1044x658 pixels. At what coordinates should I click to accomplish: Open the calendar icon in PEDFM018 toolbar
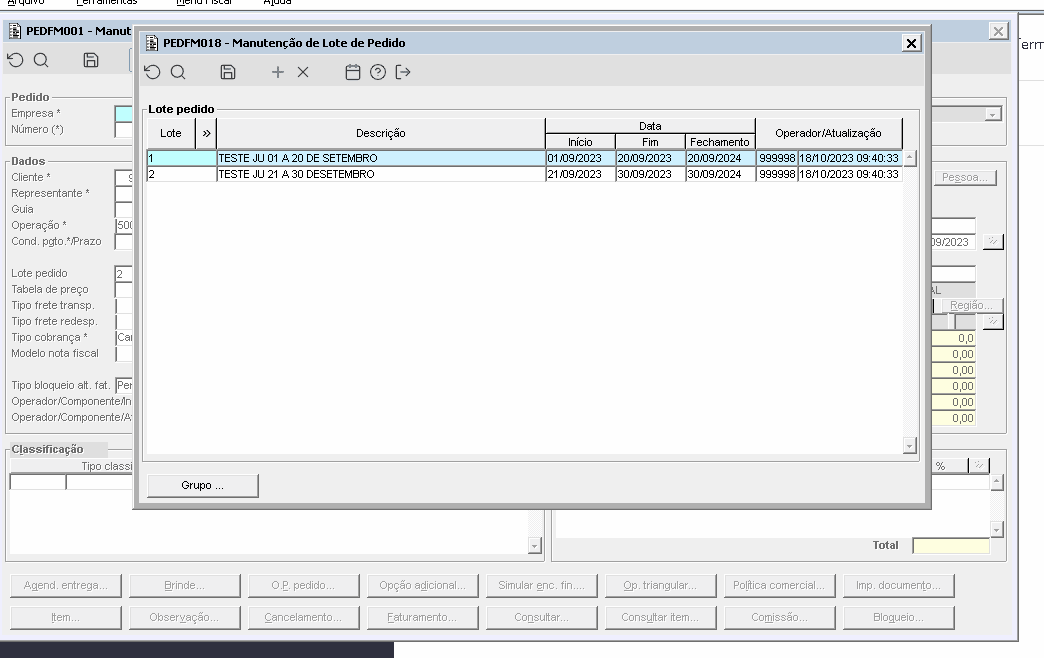(353, 72)
